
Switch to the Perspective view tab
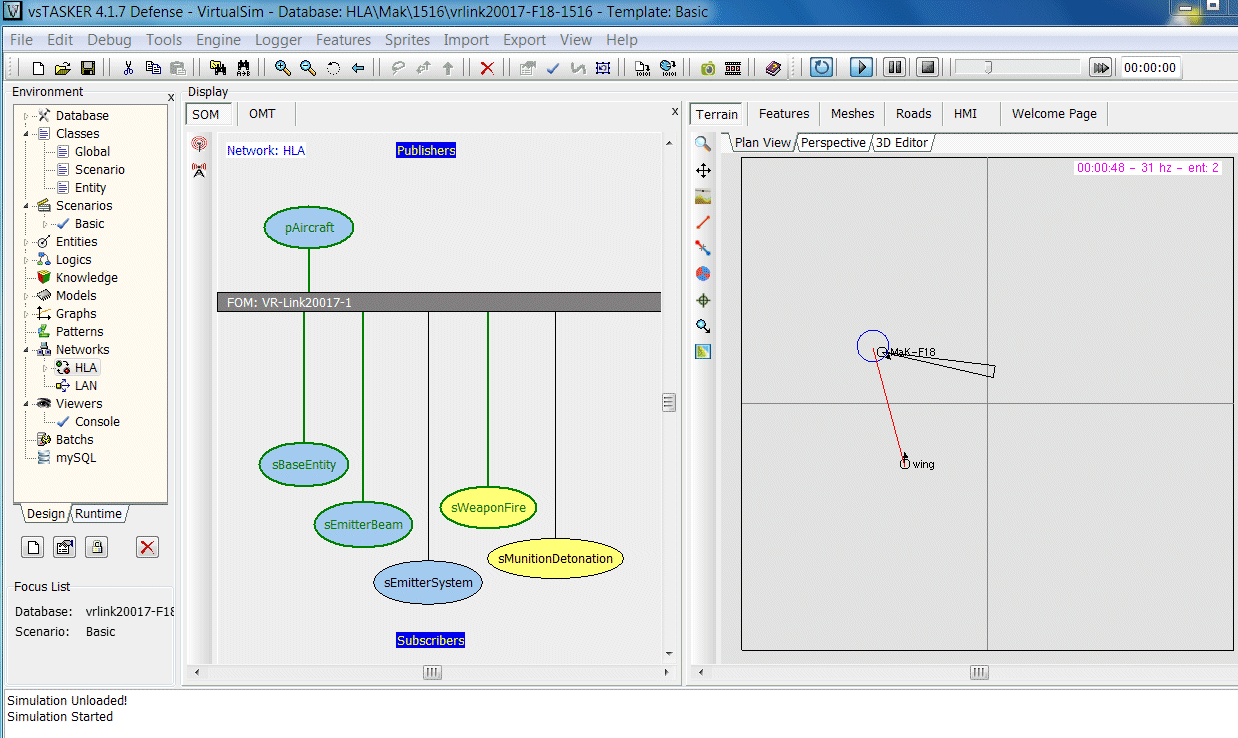[x=832, y=143]
